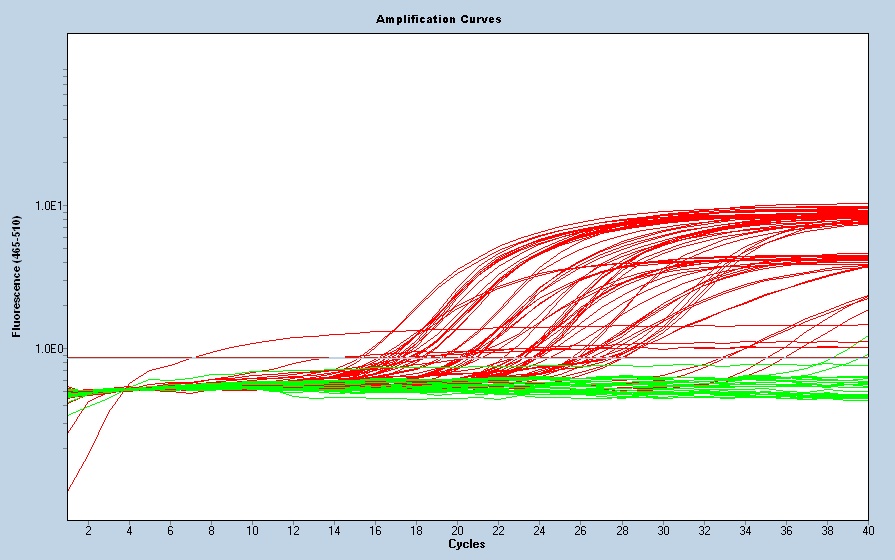Select the "Cycles" x-axis label
Screen dimensions: 895x560
pyautogui.click(x=466, y=544)
